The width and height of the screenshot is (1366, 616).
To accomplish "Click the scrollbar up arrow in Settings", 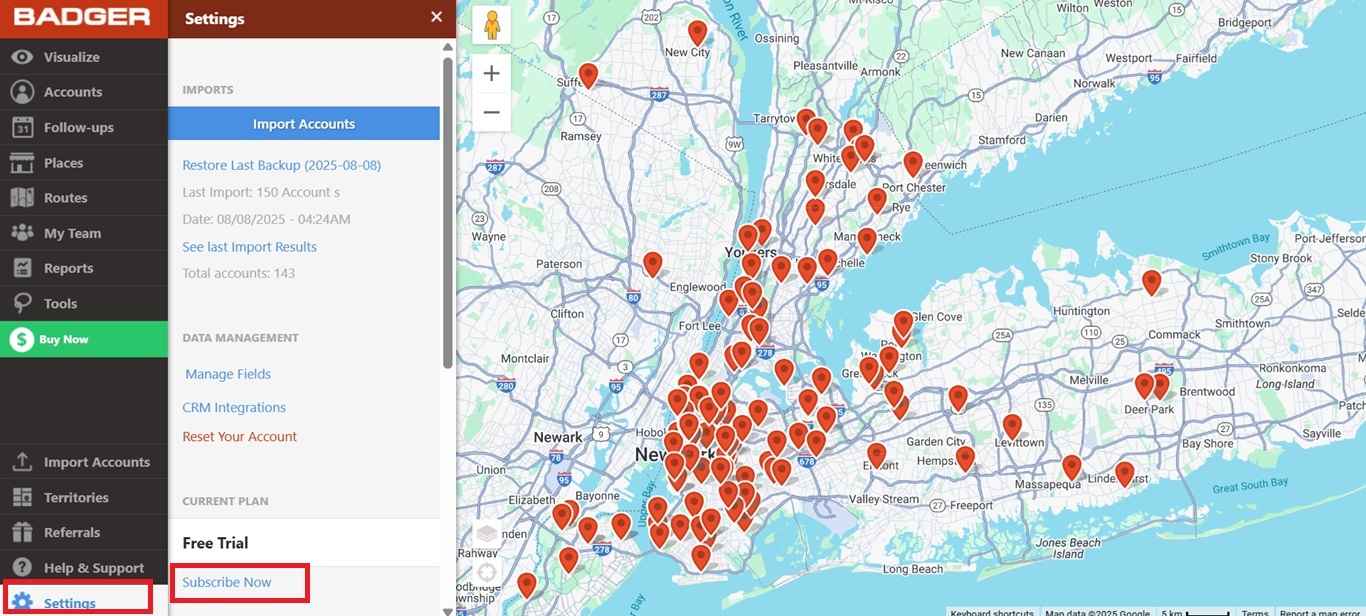I will pos(448,47).
